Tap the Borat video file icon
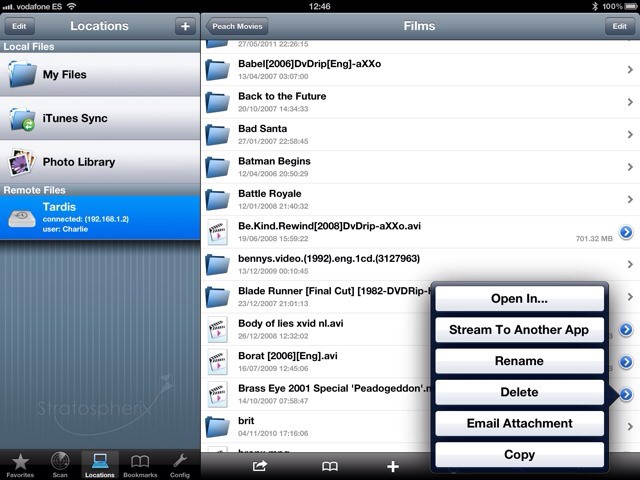This screenshot has width=640, height=480. (217, 362)
